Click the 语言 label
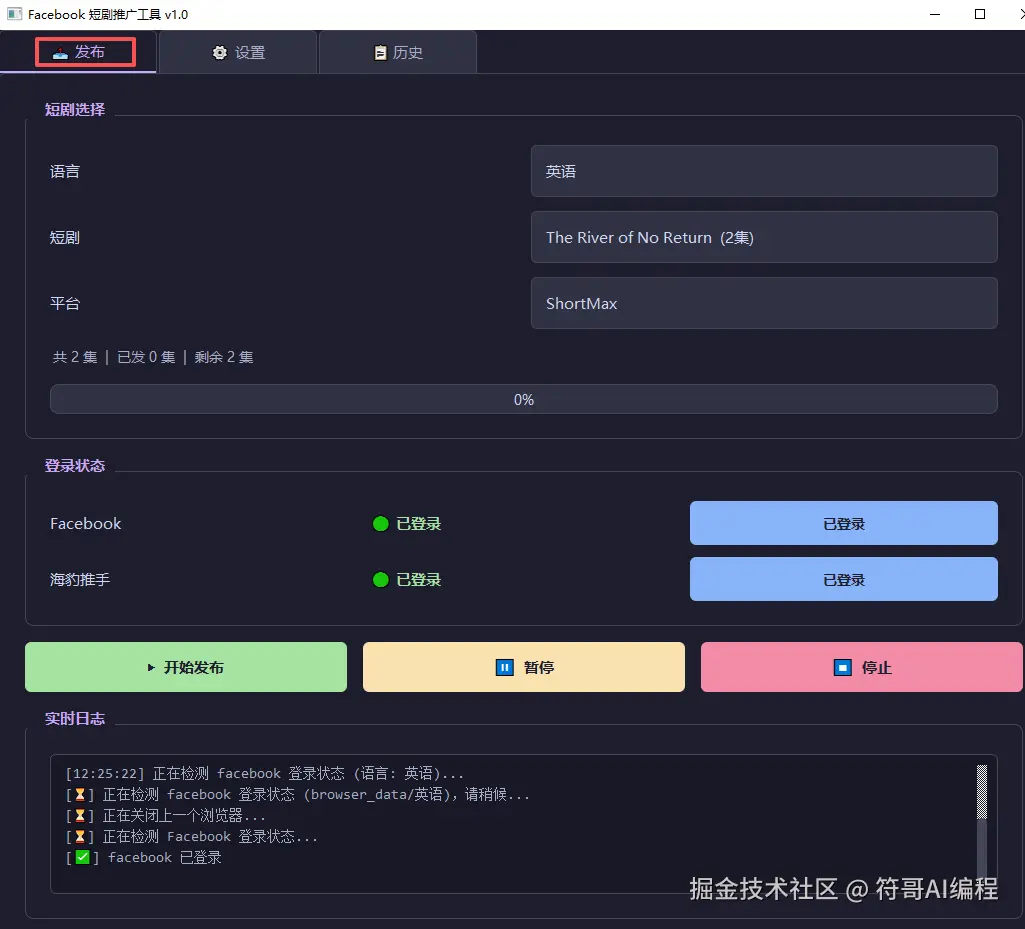The width and height of the screenshot is (1025, 929). pos(65,171)
